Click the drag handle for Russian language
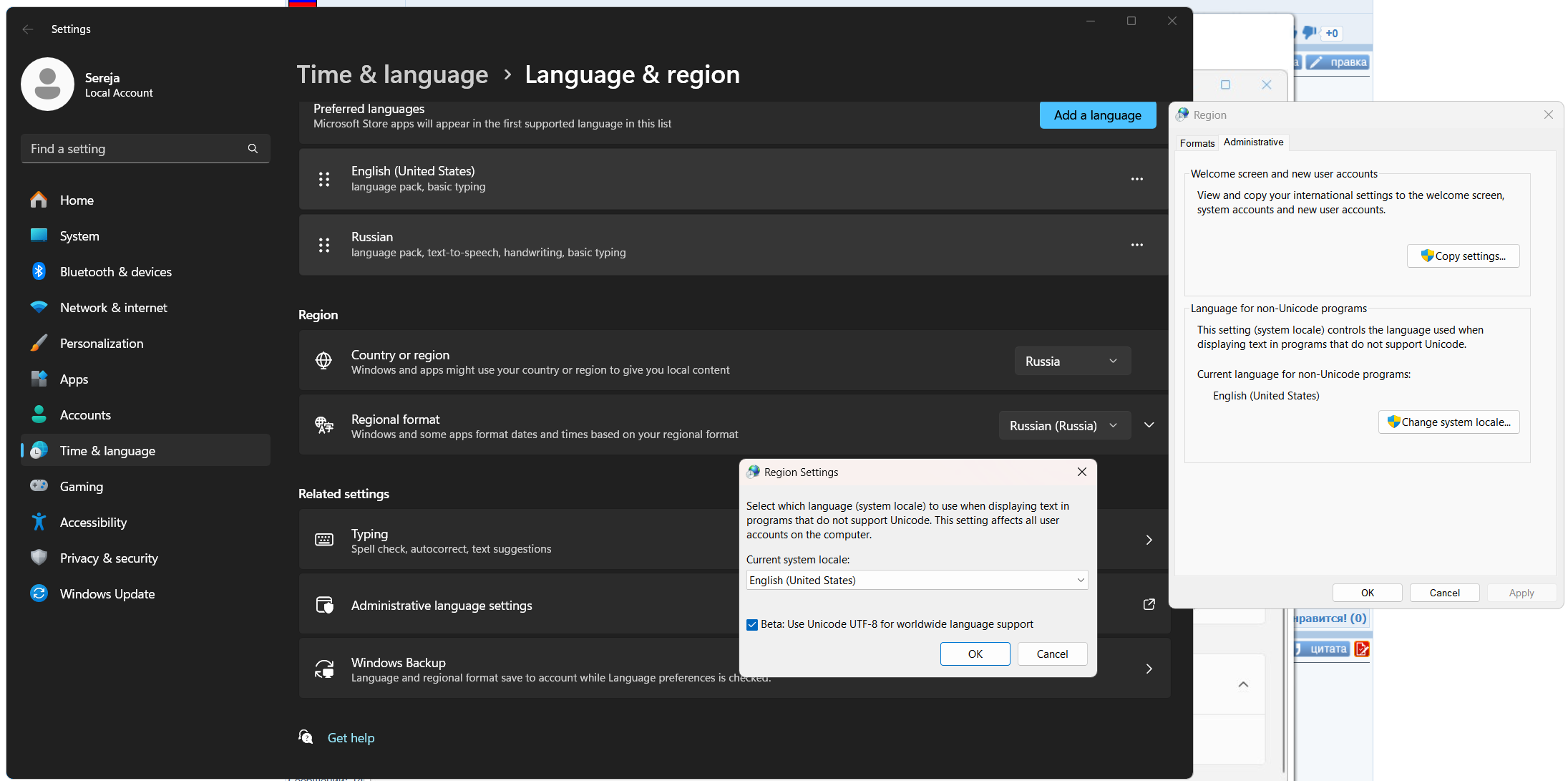The height and width of the screenshot is (781, 1568). 324,245
